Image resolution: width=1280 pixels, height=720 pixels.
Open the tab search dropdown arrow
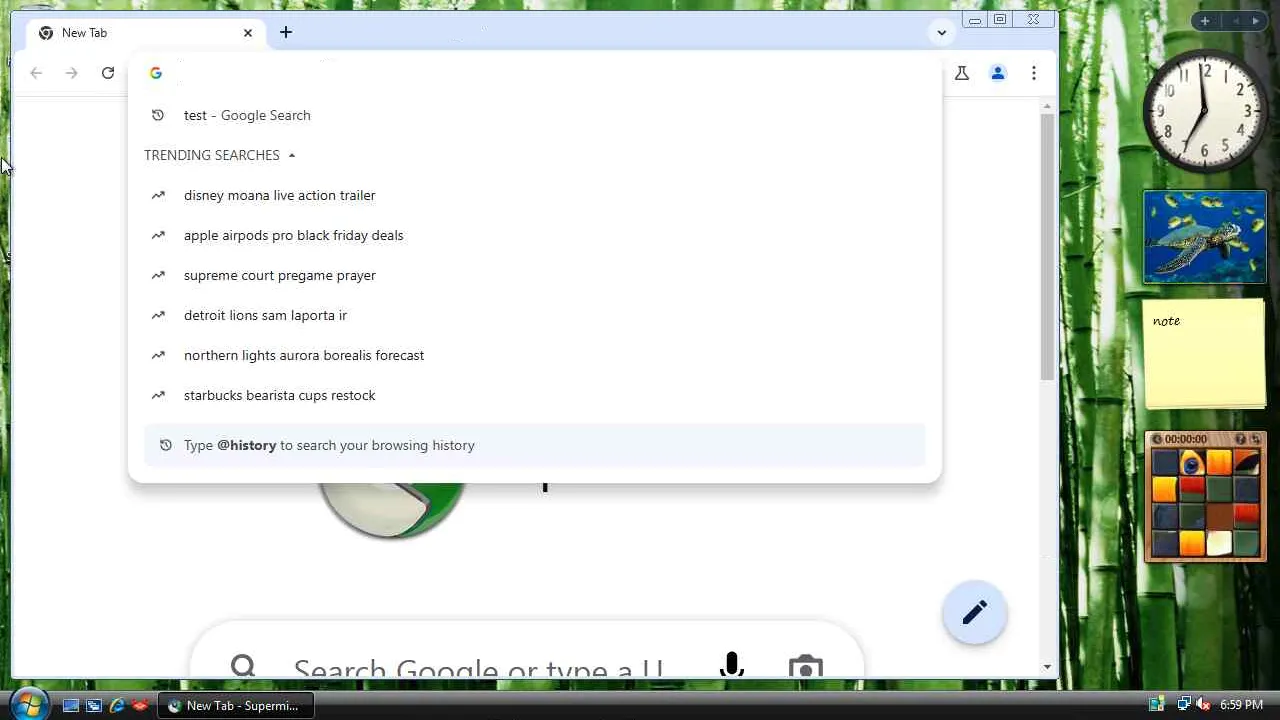point(941,33)
